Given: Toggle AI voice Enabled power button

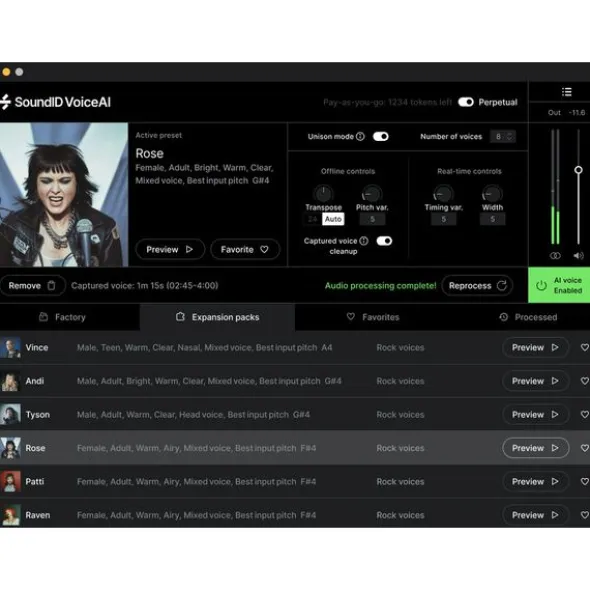Looking at the screenshot, I should click(x=559, y=285).
